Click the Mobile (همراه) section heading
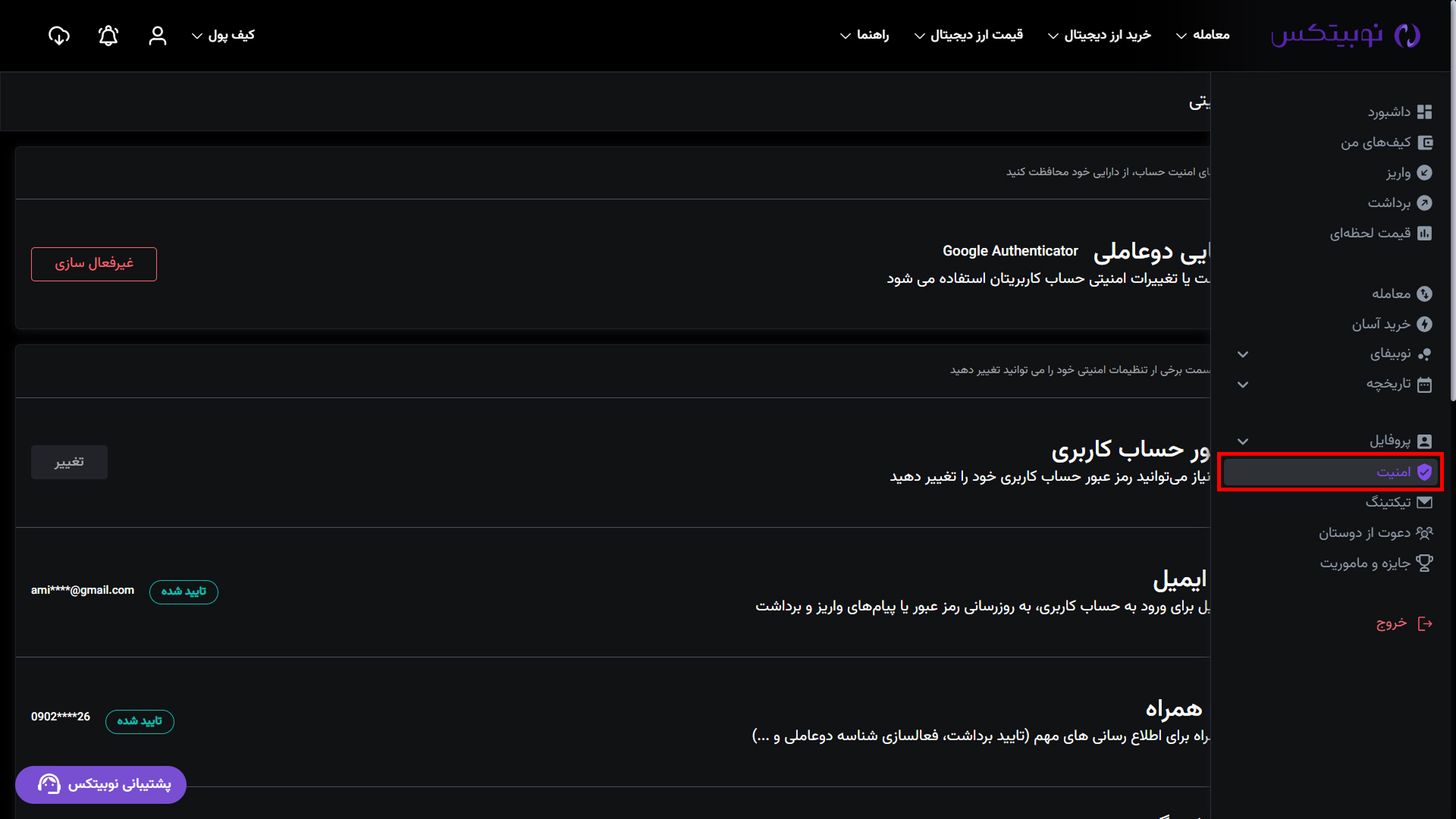 coord(1174,709)
